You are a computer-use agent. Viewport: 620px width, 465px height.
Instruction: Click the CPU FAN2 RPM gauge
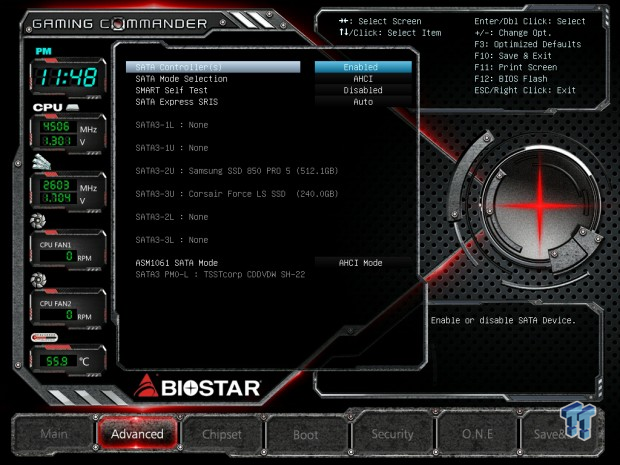pyautogui.click(x=68, y=308)
